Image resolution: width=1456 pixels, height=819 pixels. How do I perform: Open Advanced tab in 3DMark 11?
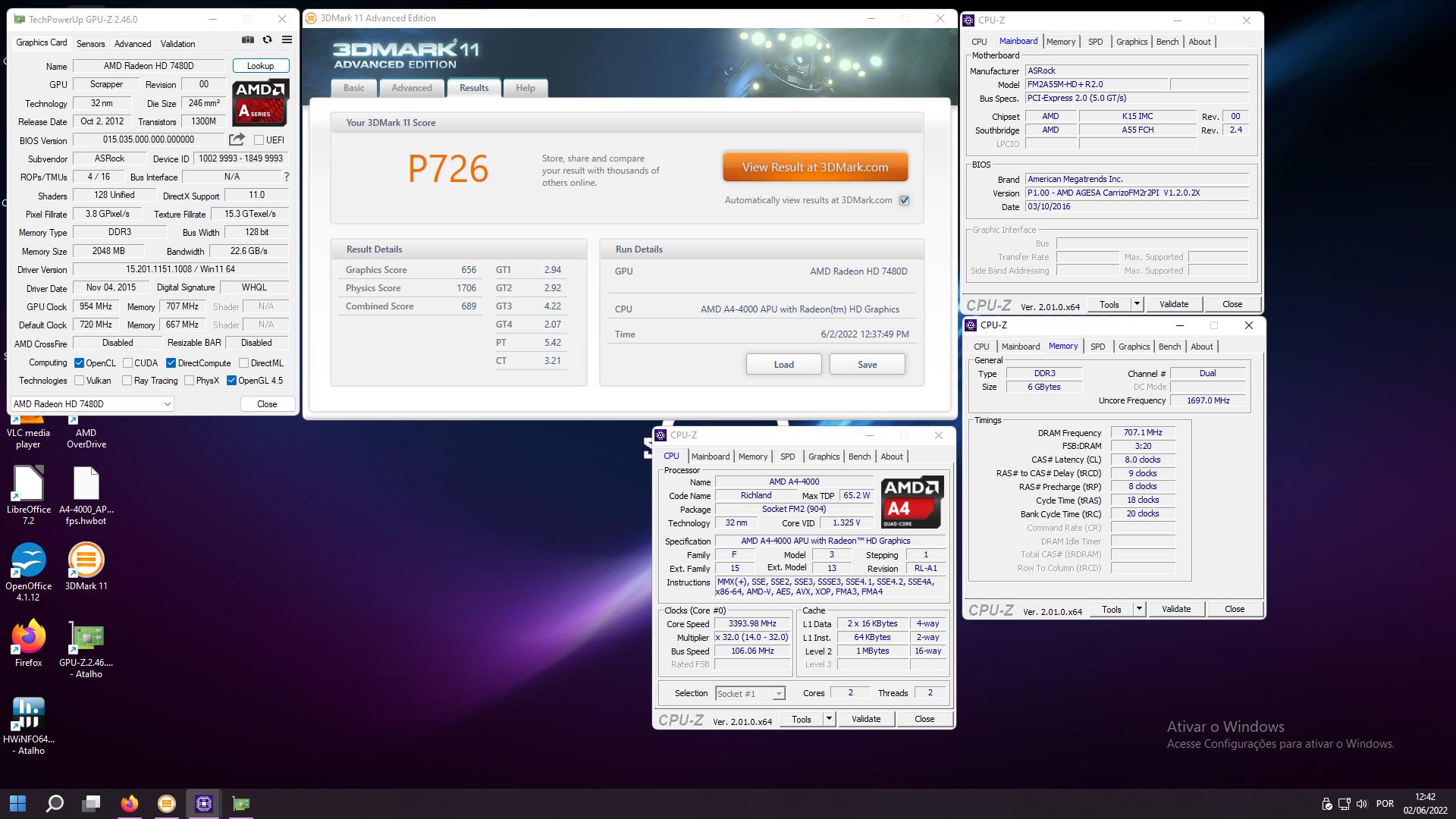412,88
